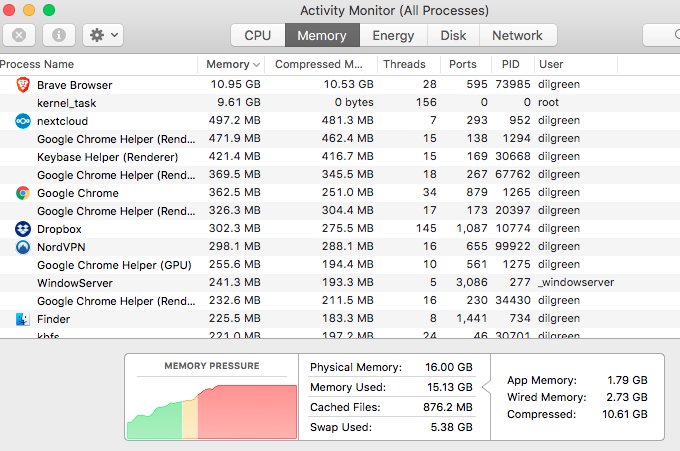Viewport: 680px width, 451px height.
Task: Click the 3,086 ports value
Action: (x=472, y=282)
